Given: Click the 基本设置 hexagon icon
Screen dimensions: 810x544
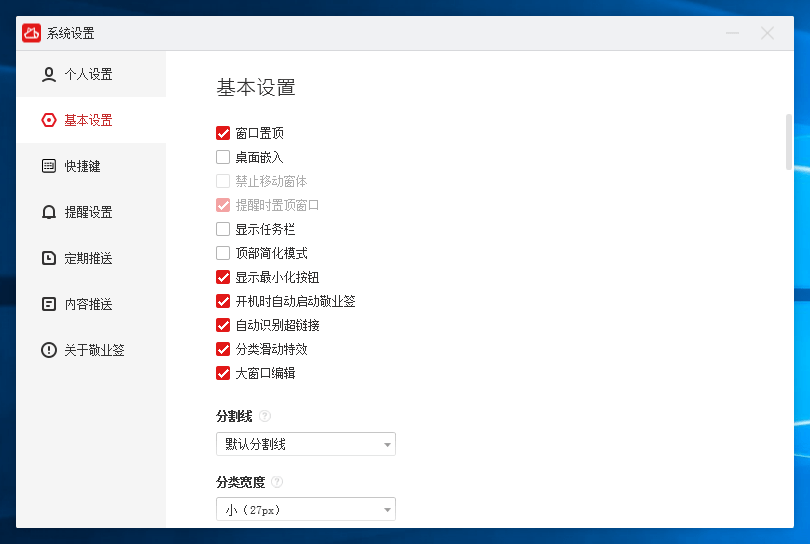Looking at the screenshot, I should pos(49,120).
